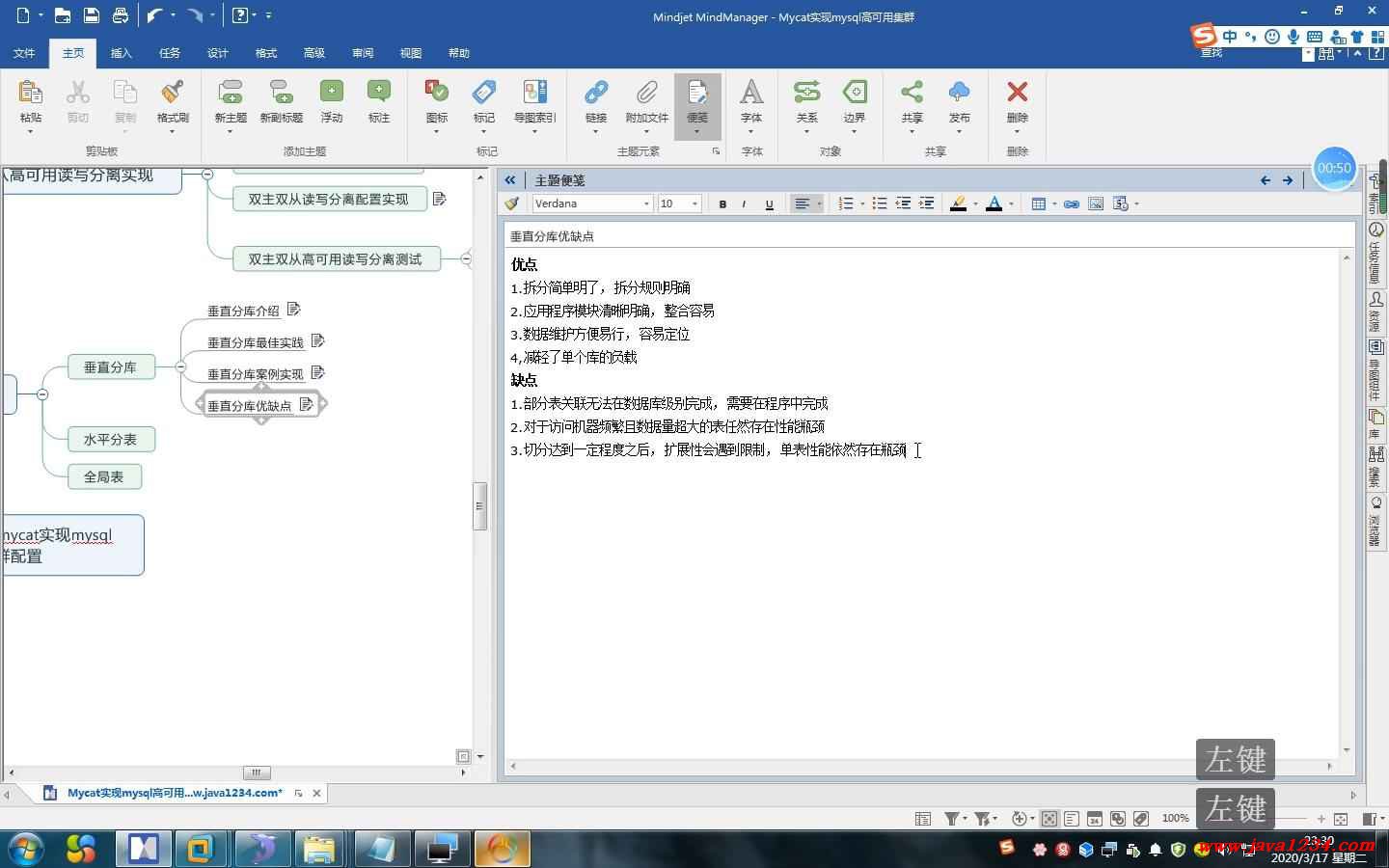Expand the 双主双从高可用读写分离测试 branch
Viewport: 1389px width, 868px height.
tap(467, 258)
